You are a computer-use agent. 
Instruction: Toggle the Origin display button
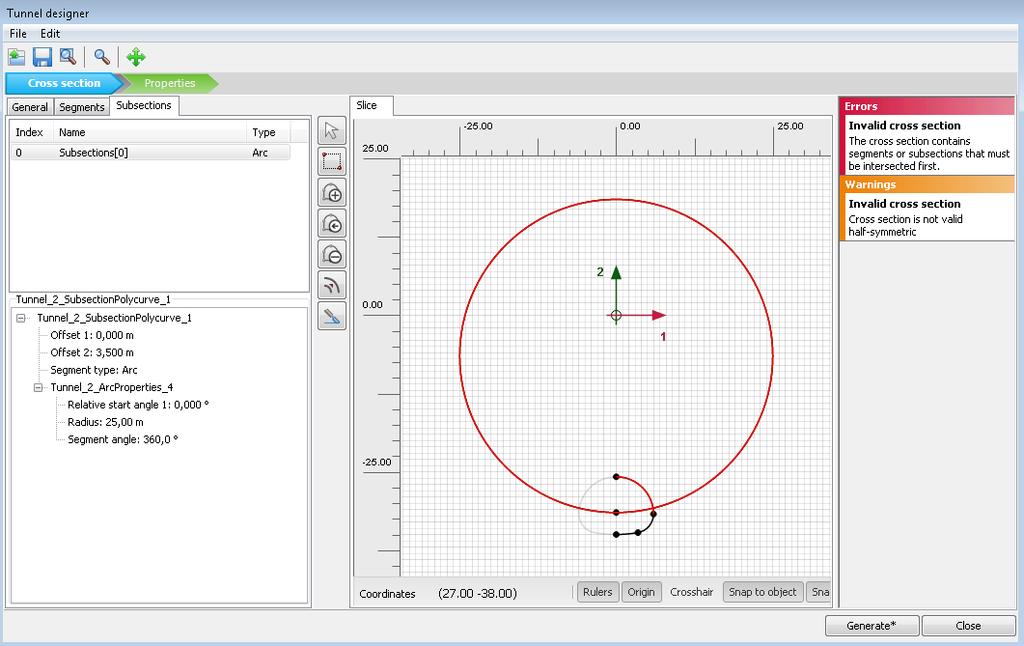[x=641, y=592]
